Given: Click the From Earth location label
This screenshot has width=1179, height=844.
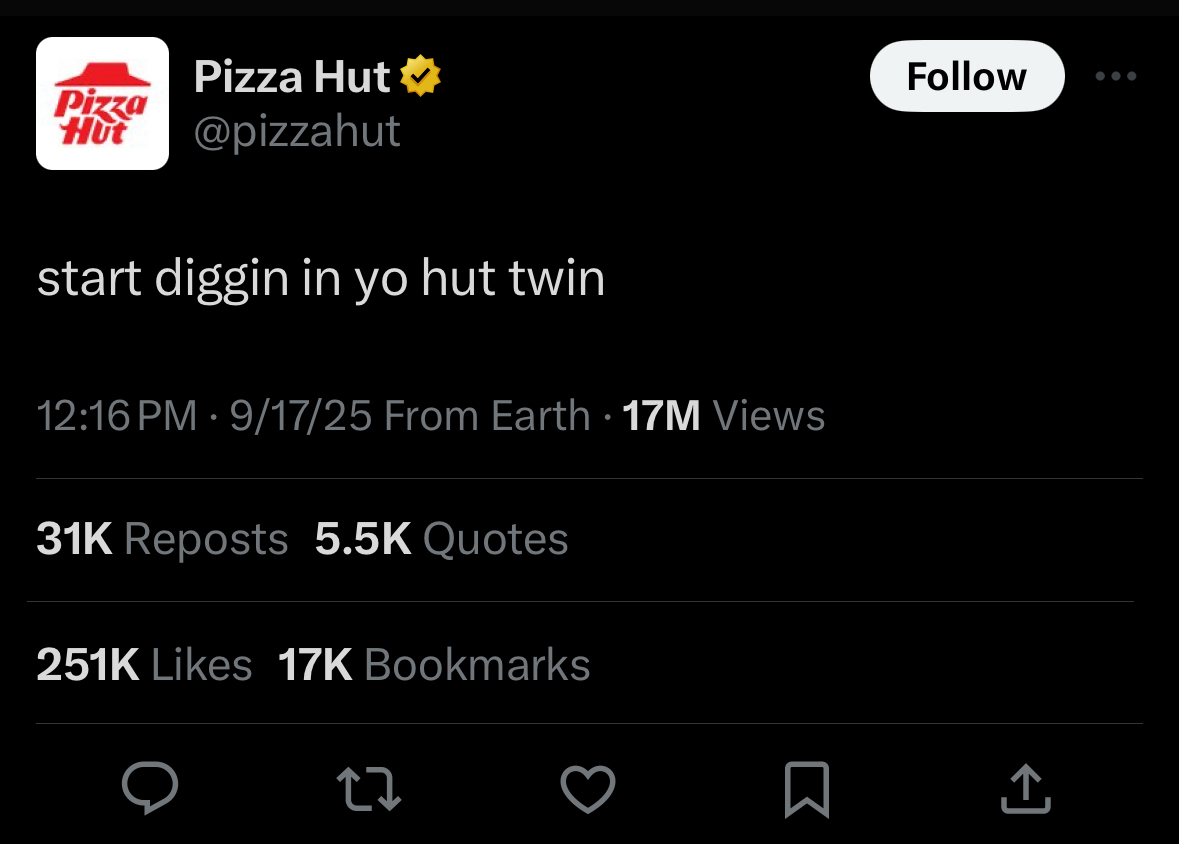Looking at the screenshot, I should 487,416.
